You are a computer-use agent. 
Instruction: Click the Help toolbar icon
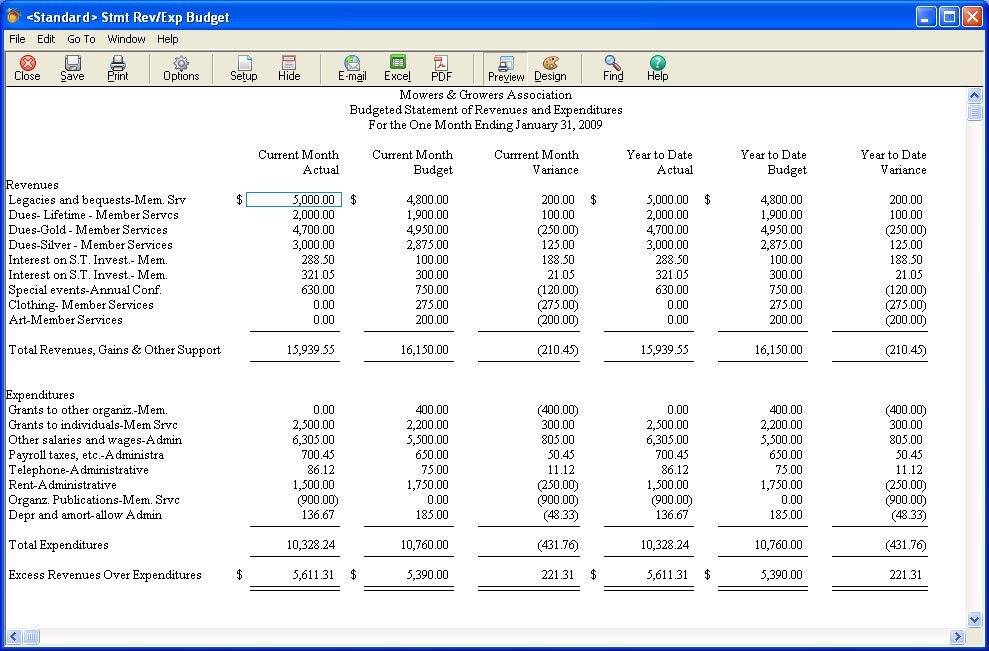point(657,68)
